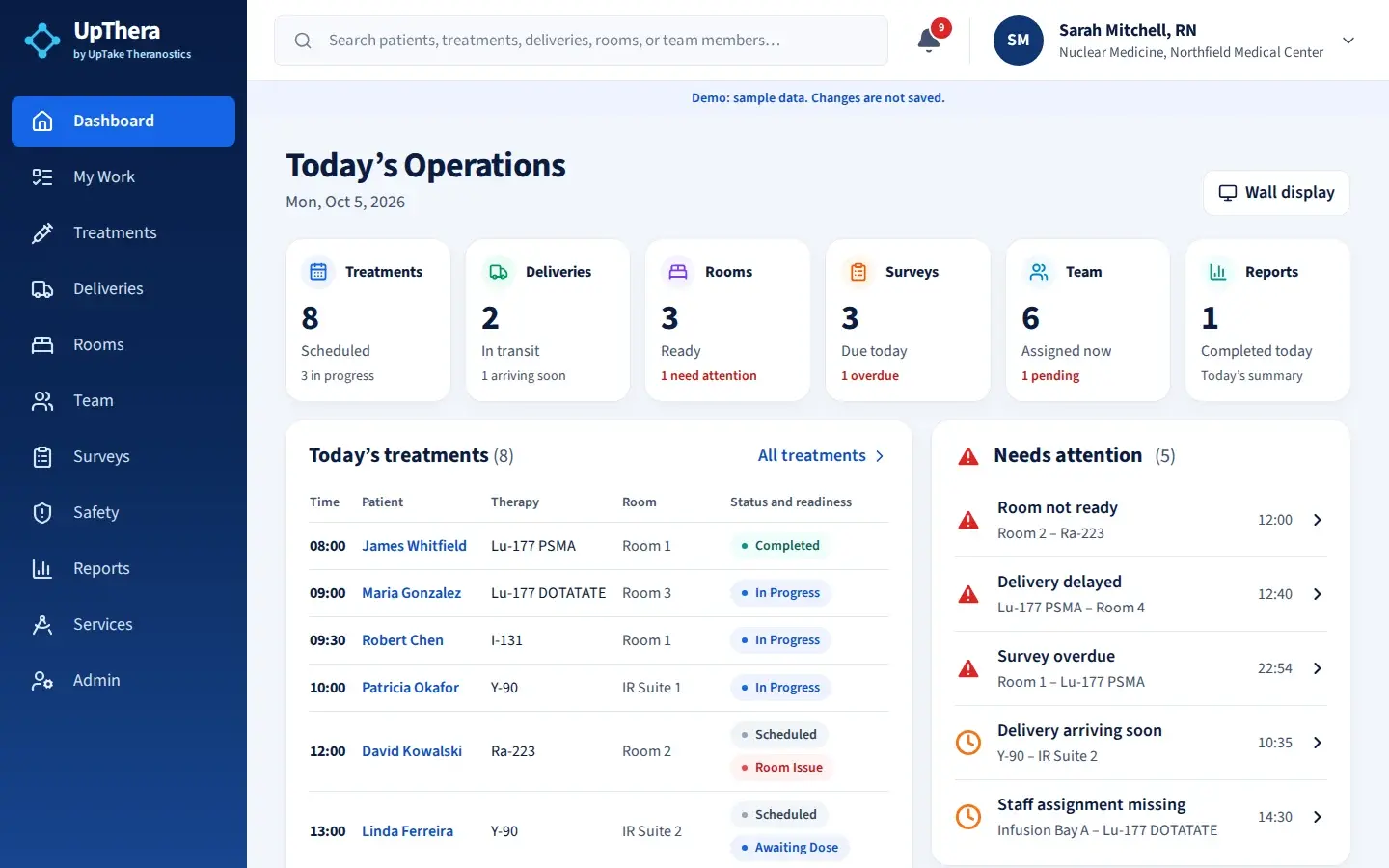Open Staff assignment missing alert chevron
This screenshot has height=868, width=1389.
pyautogui.click(x=1318, y=817)
